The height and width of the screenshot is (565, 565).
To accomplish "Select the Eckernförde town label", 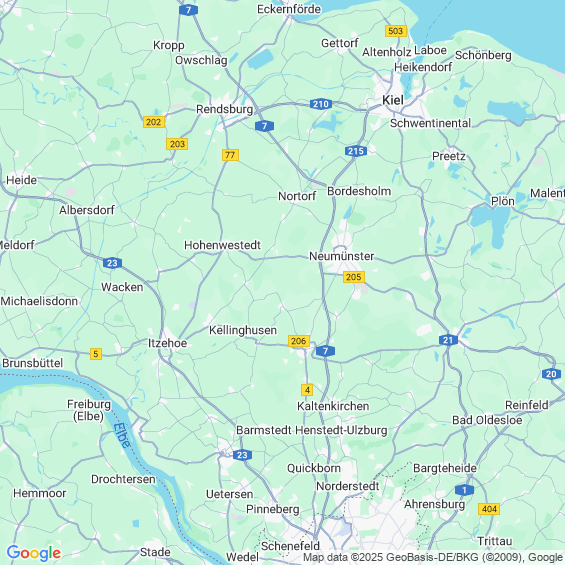I will click(x=289, y=9).
